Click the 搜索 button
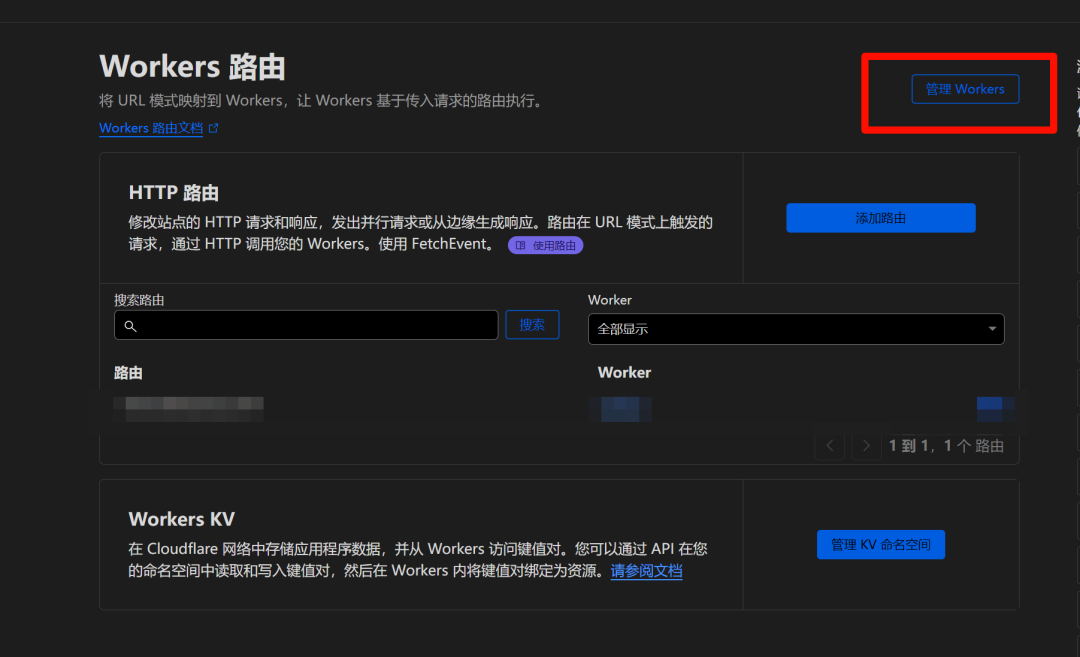 [532, 324]
